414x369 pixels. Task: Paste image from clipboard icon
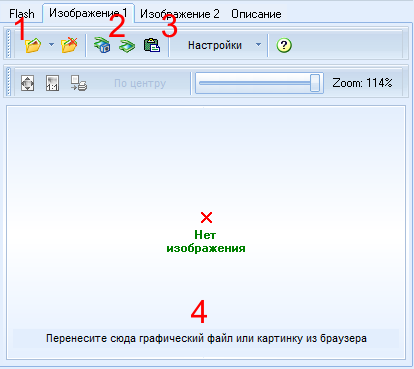pyautogui.click(x=152, y=45)
